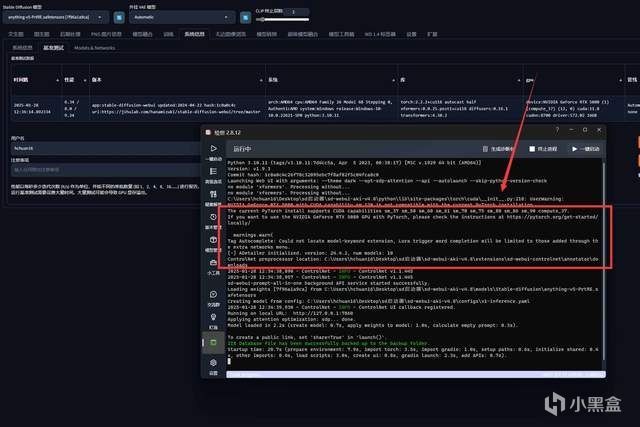This screenshot has height=427, width=640.
Task: Open the training (训练) tab
Action: [169, 34]
